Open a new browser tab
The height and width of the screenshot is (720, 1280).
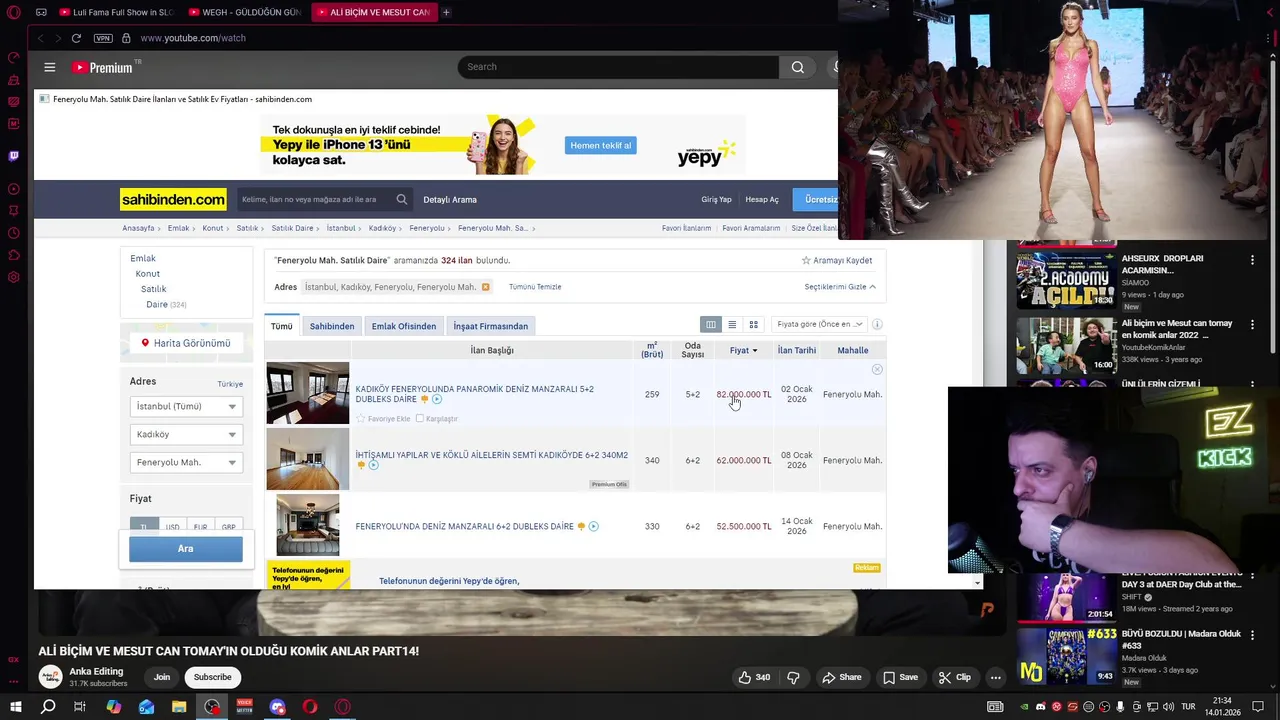coord(446,12)
